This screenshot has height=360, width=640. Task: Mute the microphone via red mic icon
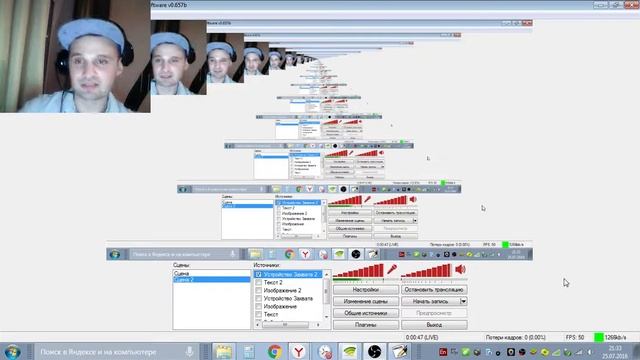click(392, 269)
